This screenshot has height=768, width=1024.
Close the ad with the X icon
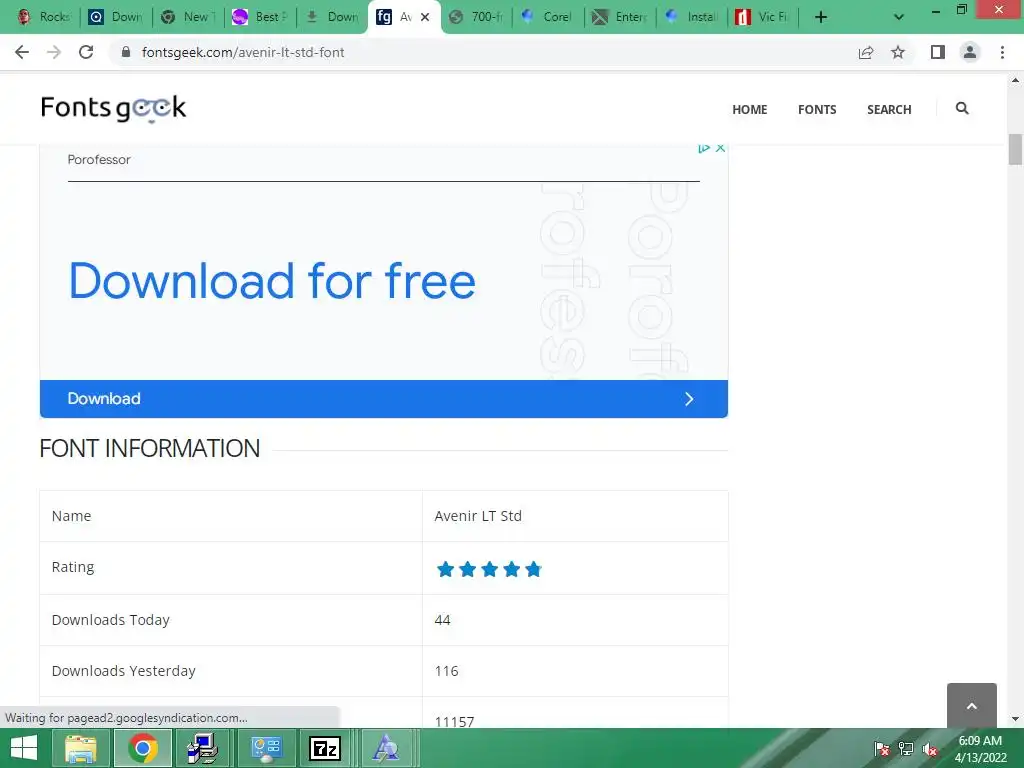(x=720, y=148)
